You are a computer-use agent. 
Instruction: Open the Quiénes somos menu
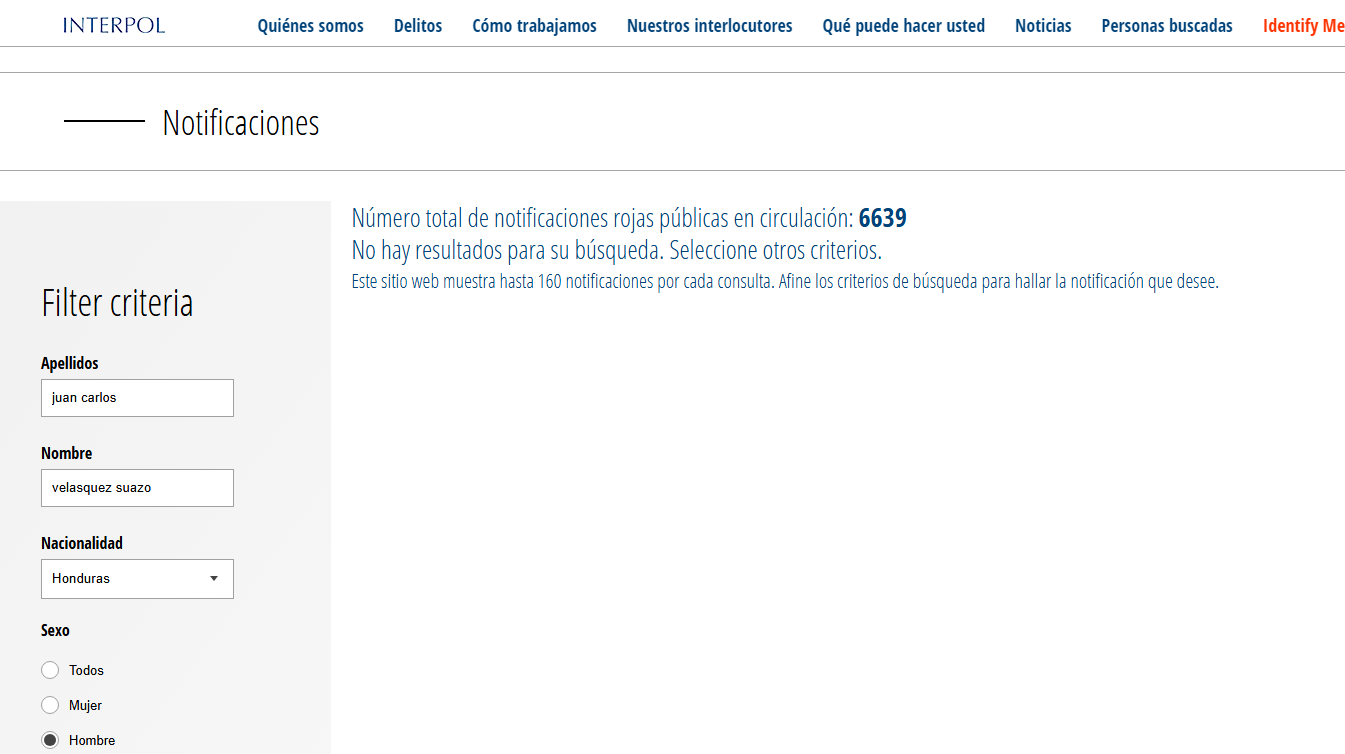coord(310,26)
